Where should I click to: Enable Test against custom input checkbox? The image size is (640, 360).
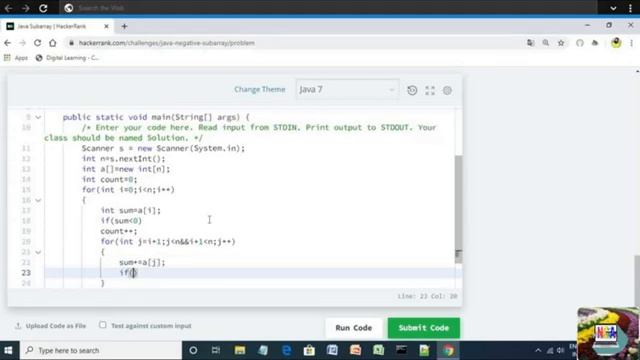click(102, 325)
